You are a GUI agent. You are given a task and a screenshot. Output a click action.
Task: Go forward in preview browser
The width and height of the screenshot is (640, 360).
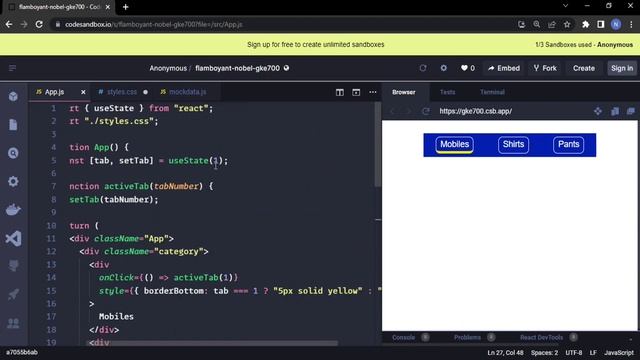pyautogui.click(x=408, y=111)
